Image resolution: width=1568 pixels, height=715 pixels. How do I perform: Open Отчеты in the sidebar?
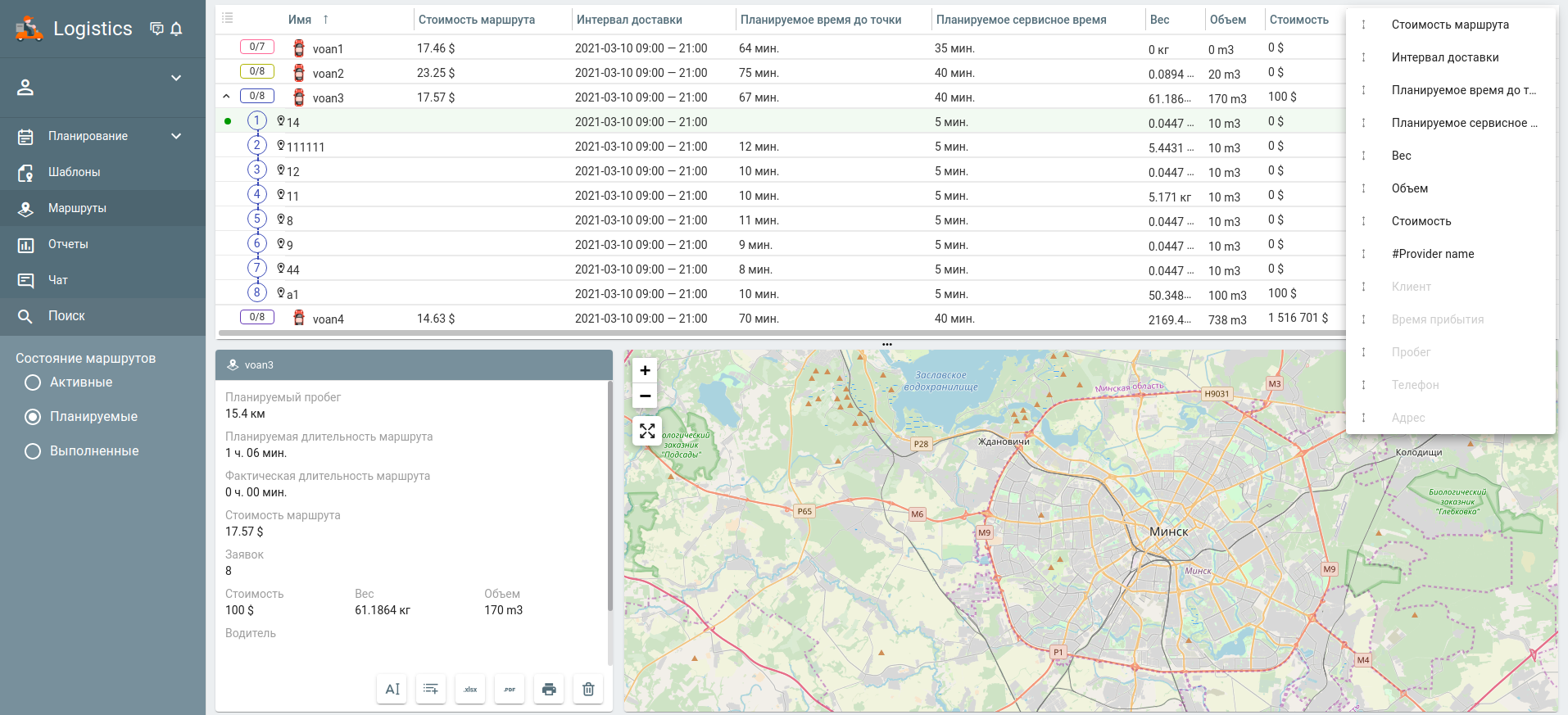click(68, 244)
